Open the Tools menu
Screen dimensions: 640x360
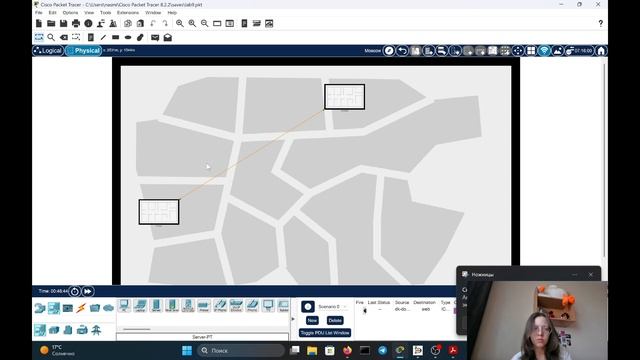[x=105, y=13]
